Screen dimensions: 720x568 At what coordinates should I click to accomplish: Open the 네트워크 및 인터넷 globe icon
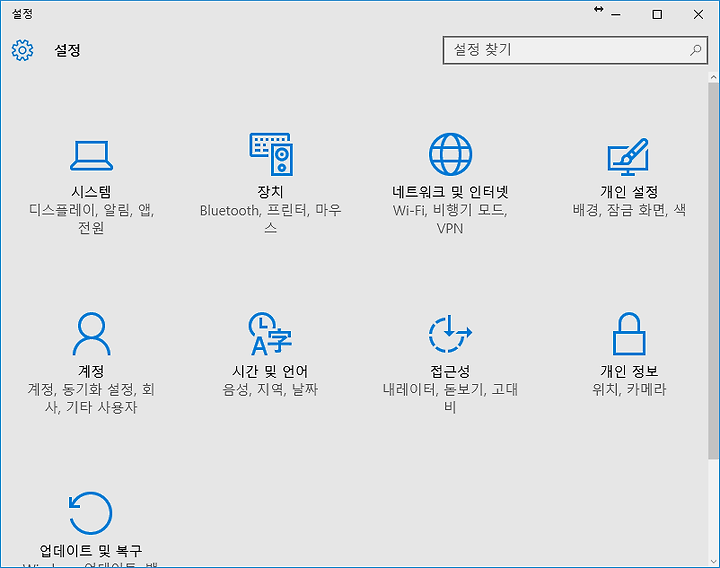point(450,154)
